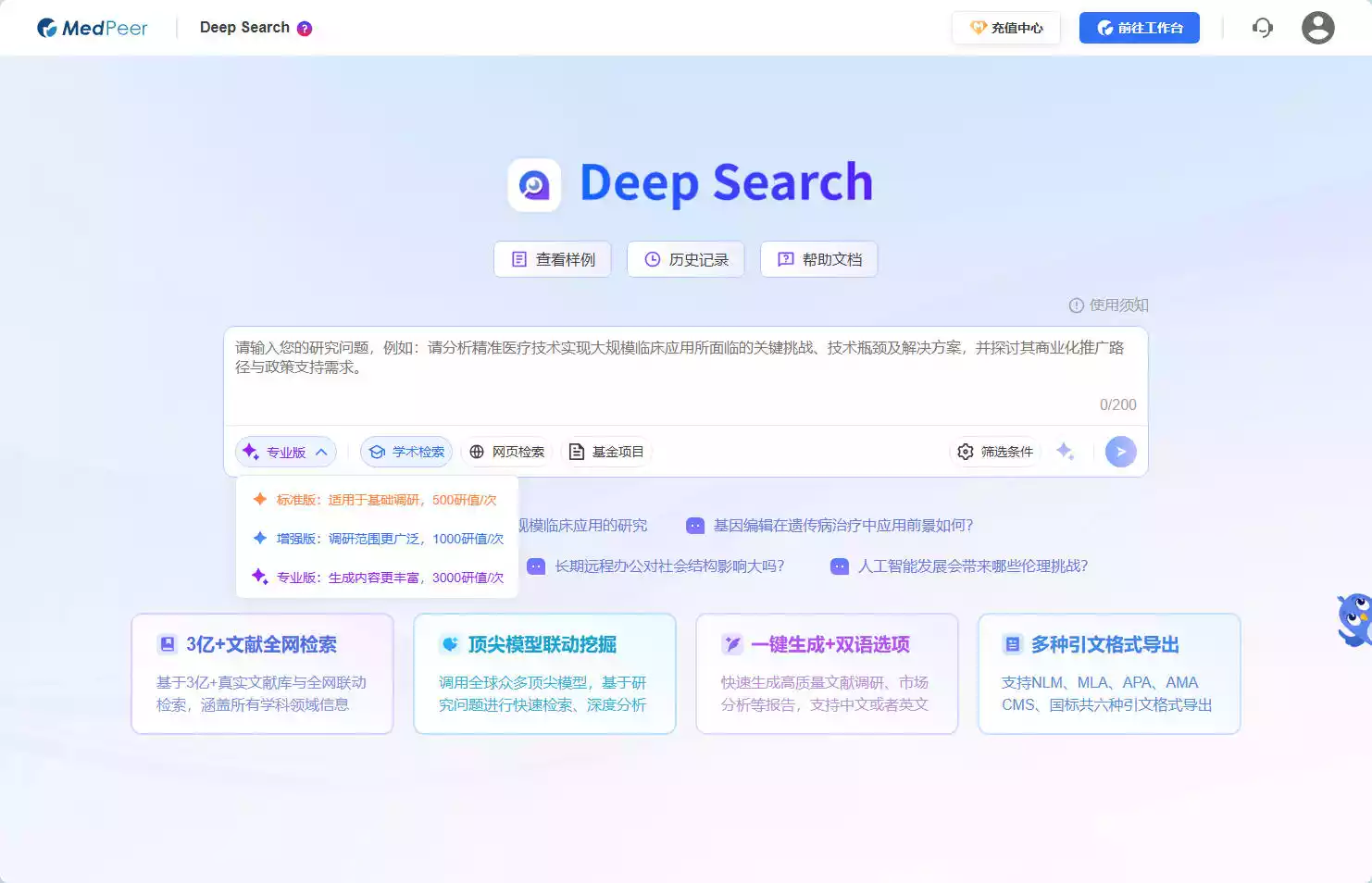This screenshot has height=883, width=1372.
Task: Open 查看样例 sample examples
Action: click(x=553, y=259)
